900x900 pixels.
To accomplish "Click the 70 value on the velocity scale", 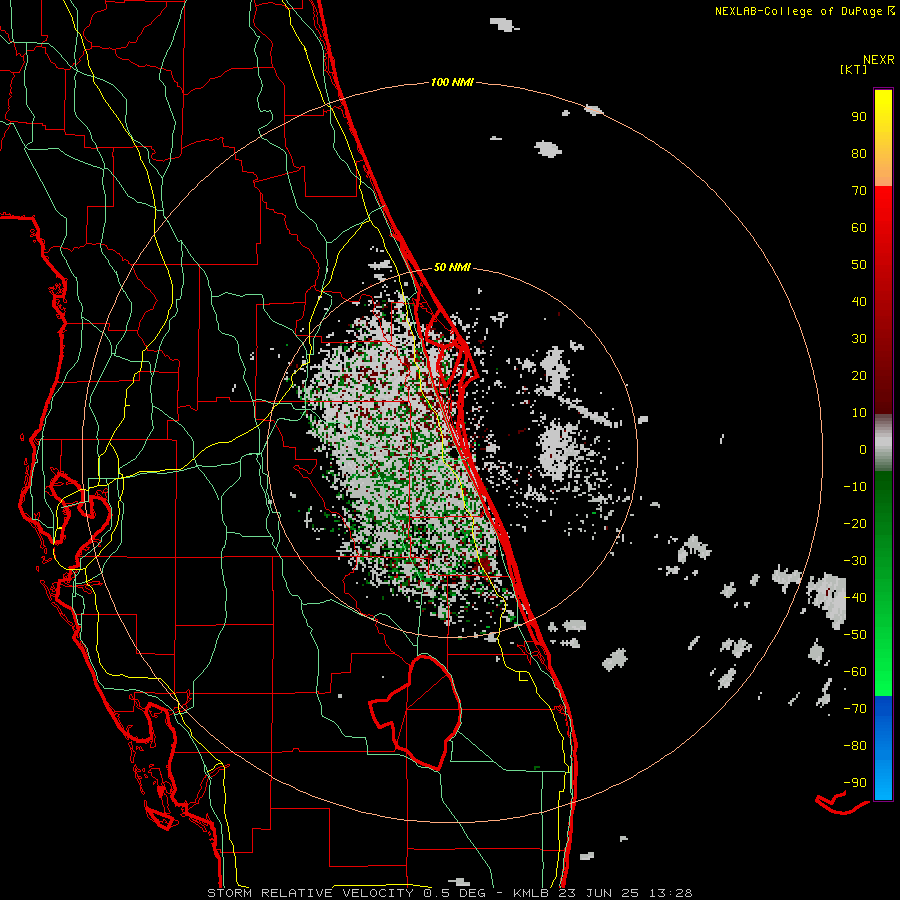I will coord(859,191).
